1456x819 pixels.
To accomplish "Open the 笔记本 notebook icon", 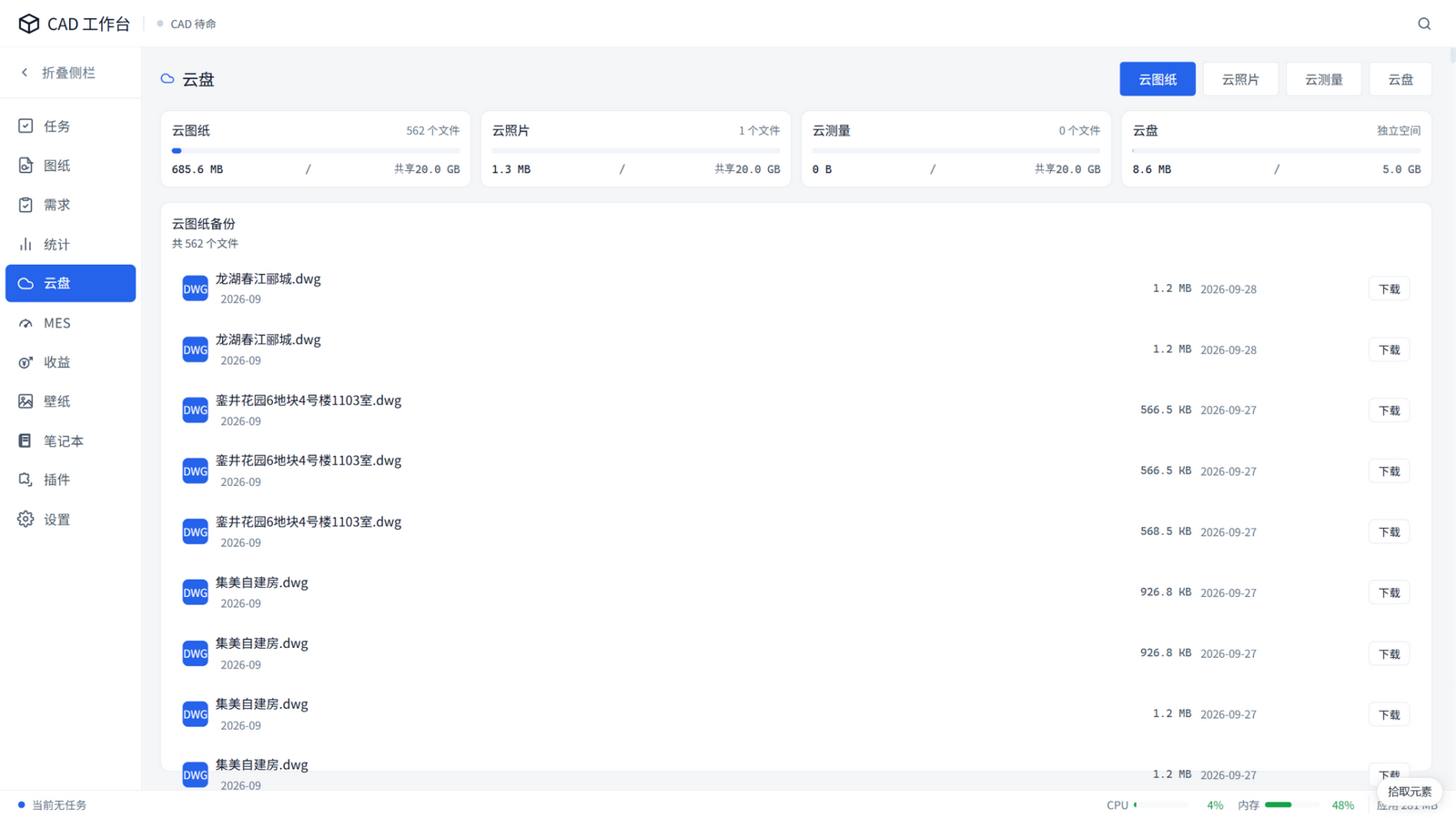I will coord(25,440).
